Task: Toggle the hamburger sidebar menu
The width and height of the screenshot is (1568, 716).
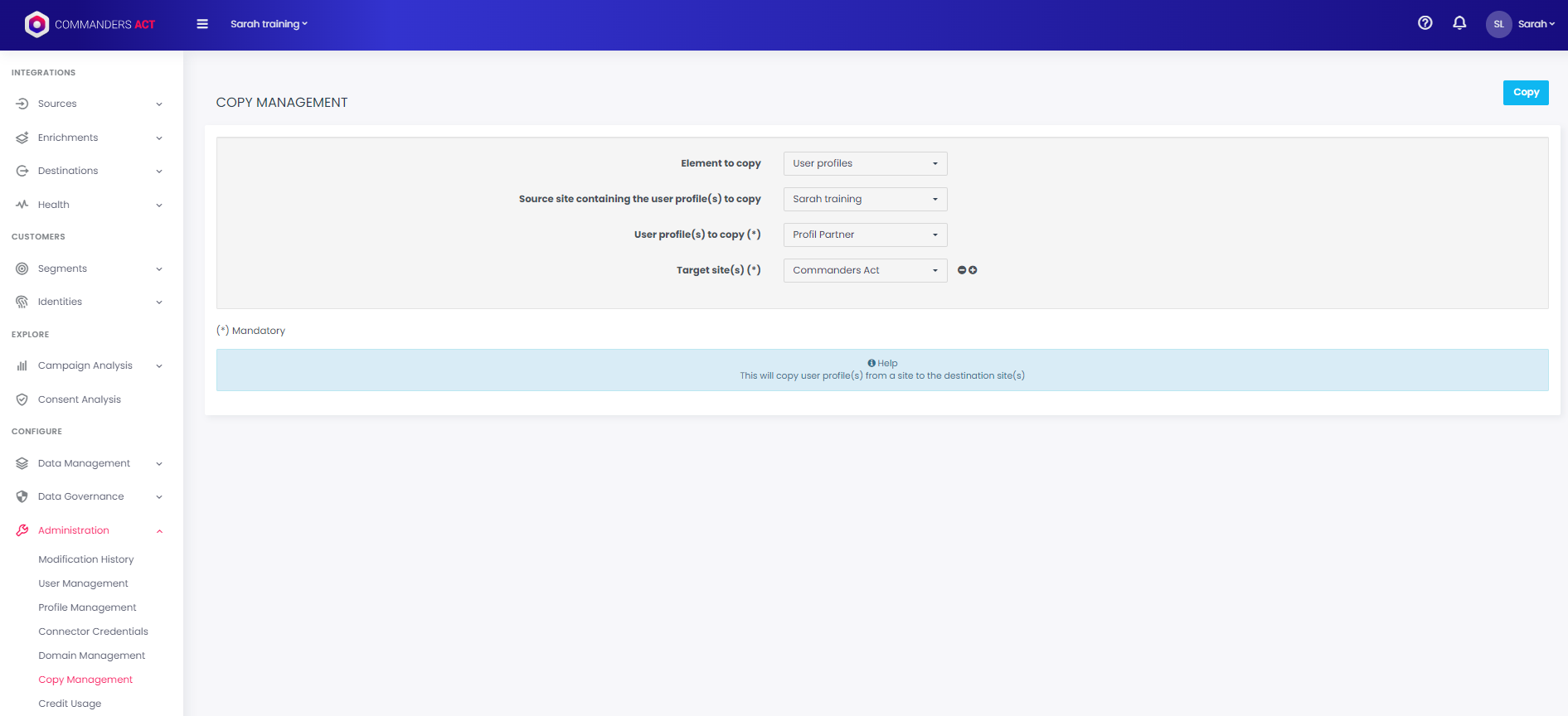Action: click(x=202, y=24)
